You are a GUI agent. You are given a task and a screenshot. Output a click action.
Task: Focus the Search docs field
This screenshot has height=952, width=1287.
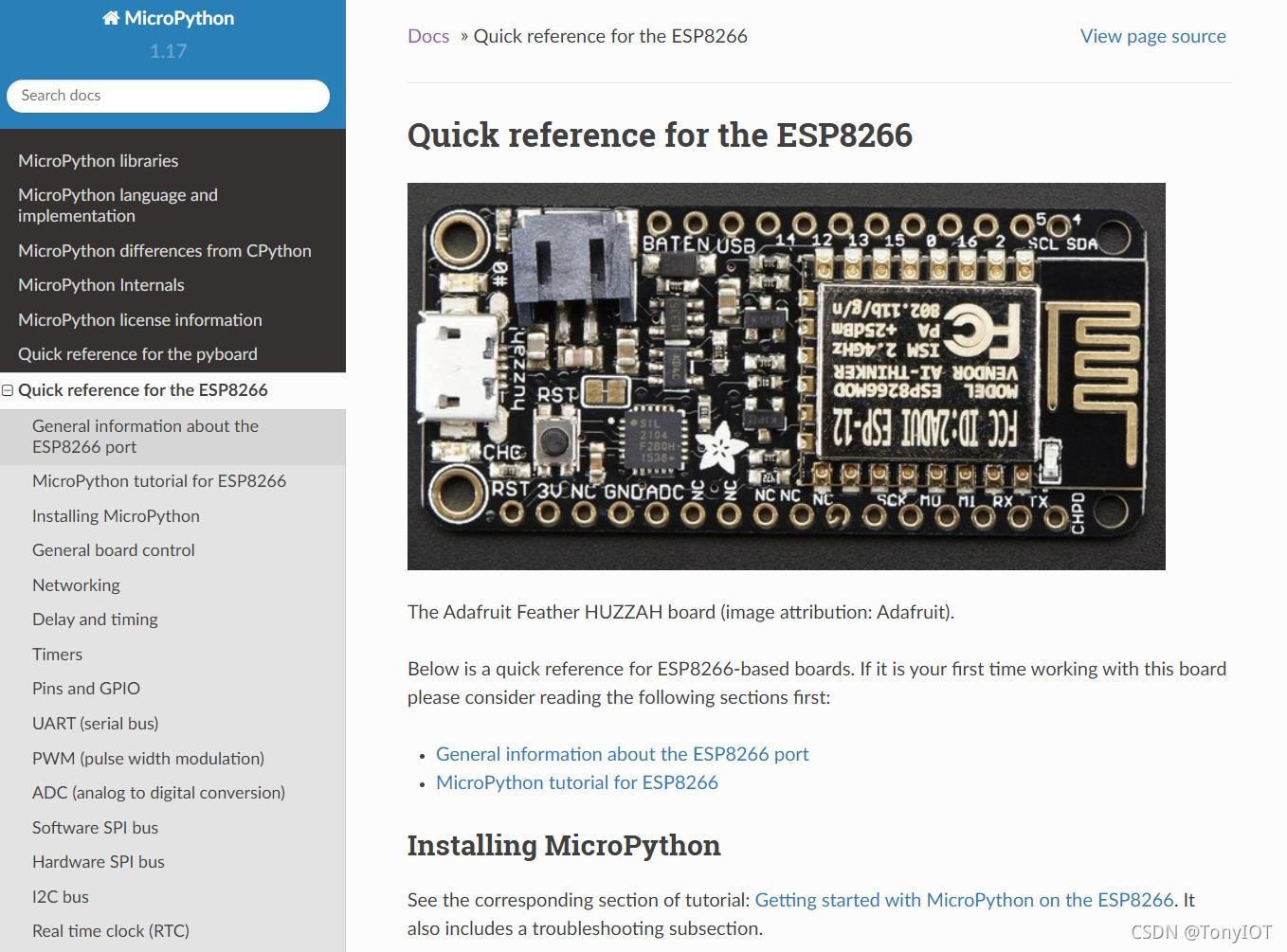(168, 96)
